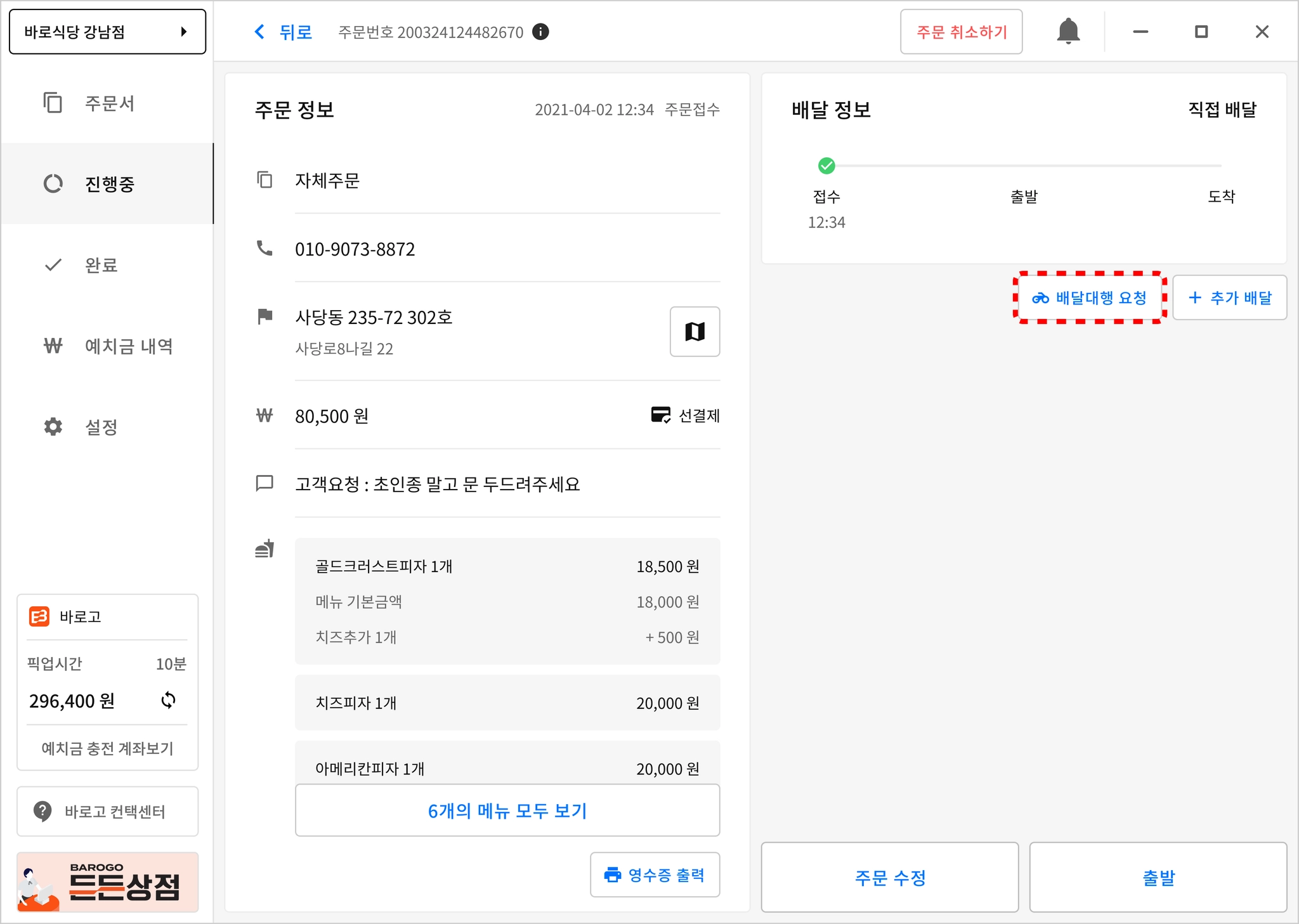The image size is (1299, 924).
Task: Switch to the 완료 sidebar tab
Action: 101,265
